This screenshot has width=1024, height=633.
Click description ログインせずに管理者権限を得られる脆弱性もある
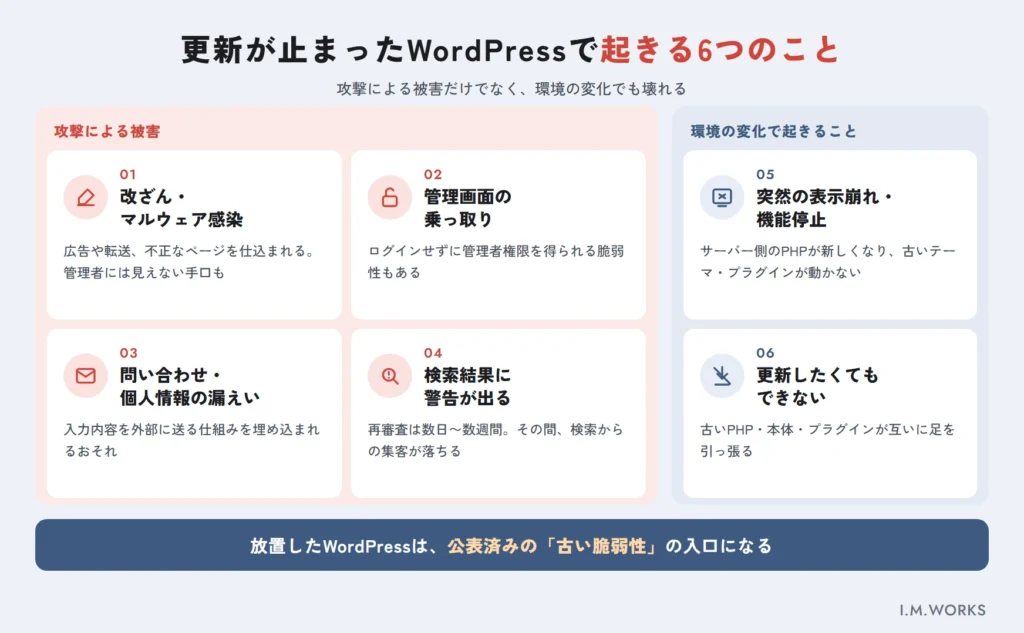point(496,261)
